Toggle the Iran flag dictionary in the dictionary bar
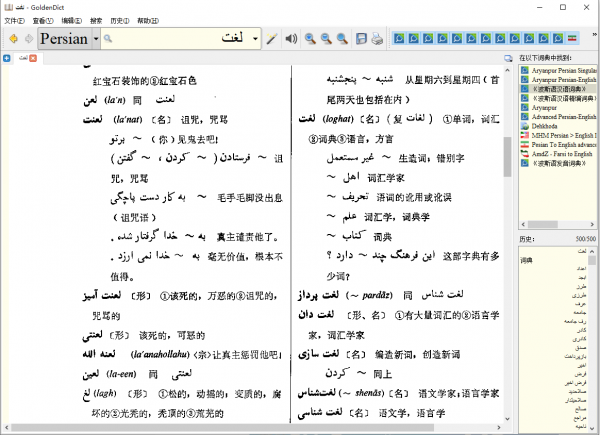This screenshot has width=600, height=435. [x=572, y=38]
